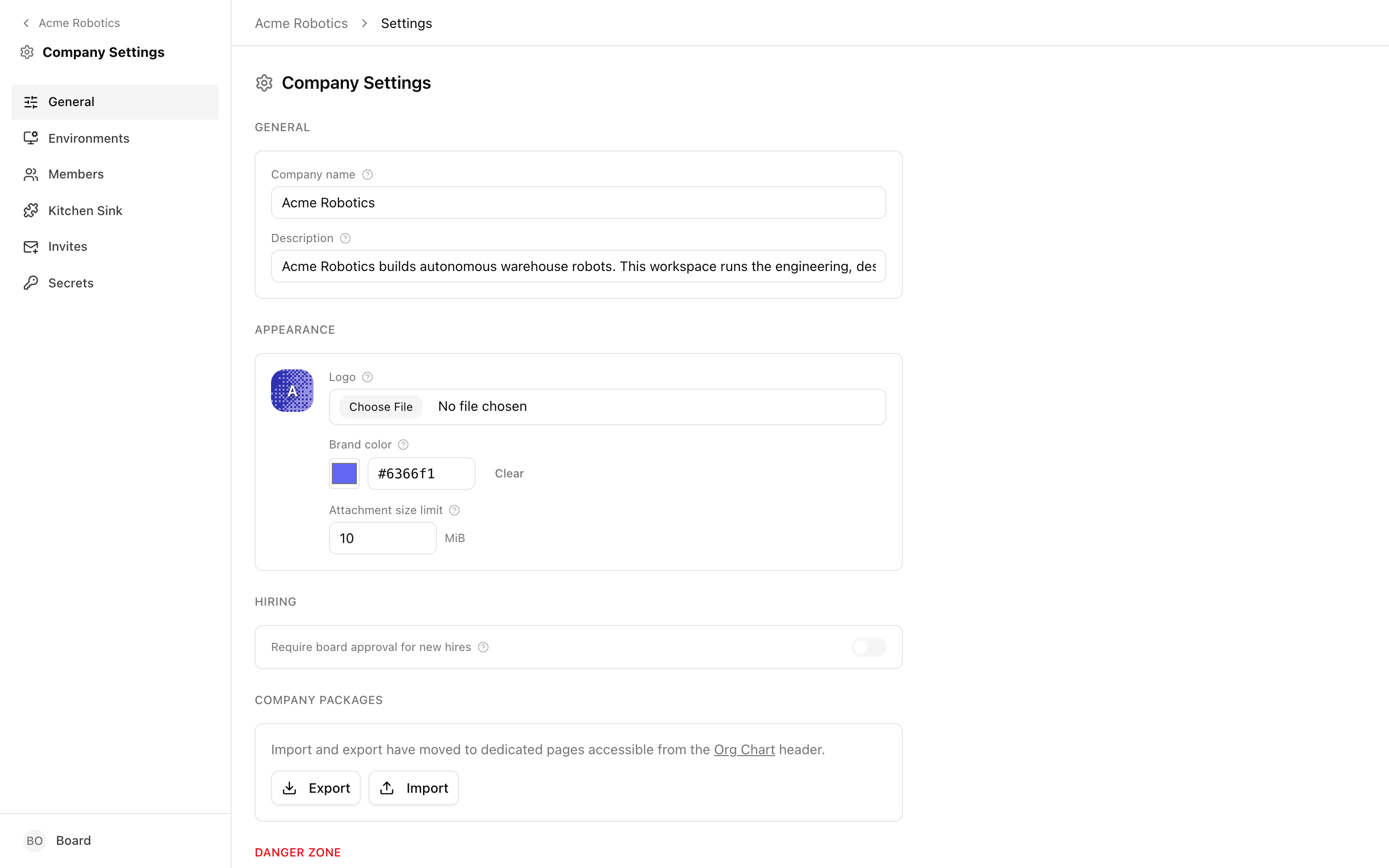The width and height of the screenshot is (1389, 868).
Task: Open the Secrets section
Action: coord(115,283)
